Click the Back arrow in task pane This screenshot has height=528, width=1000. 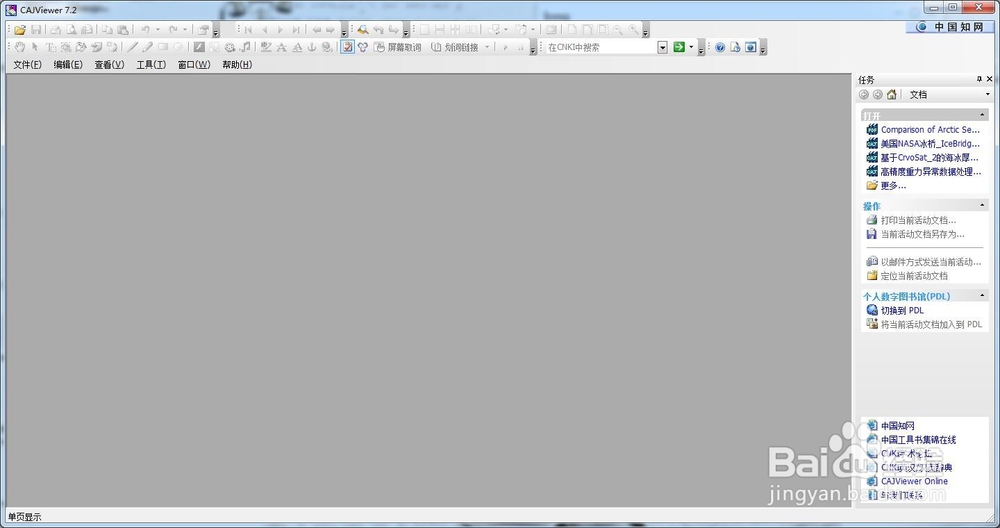tap(864, 94)
